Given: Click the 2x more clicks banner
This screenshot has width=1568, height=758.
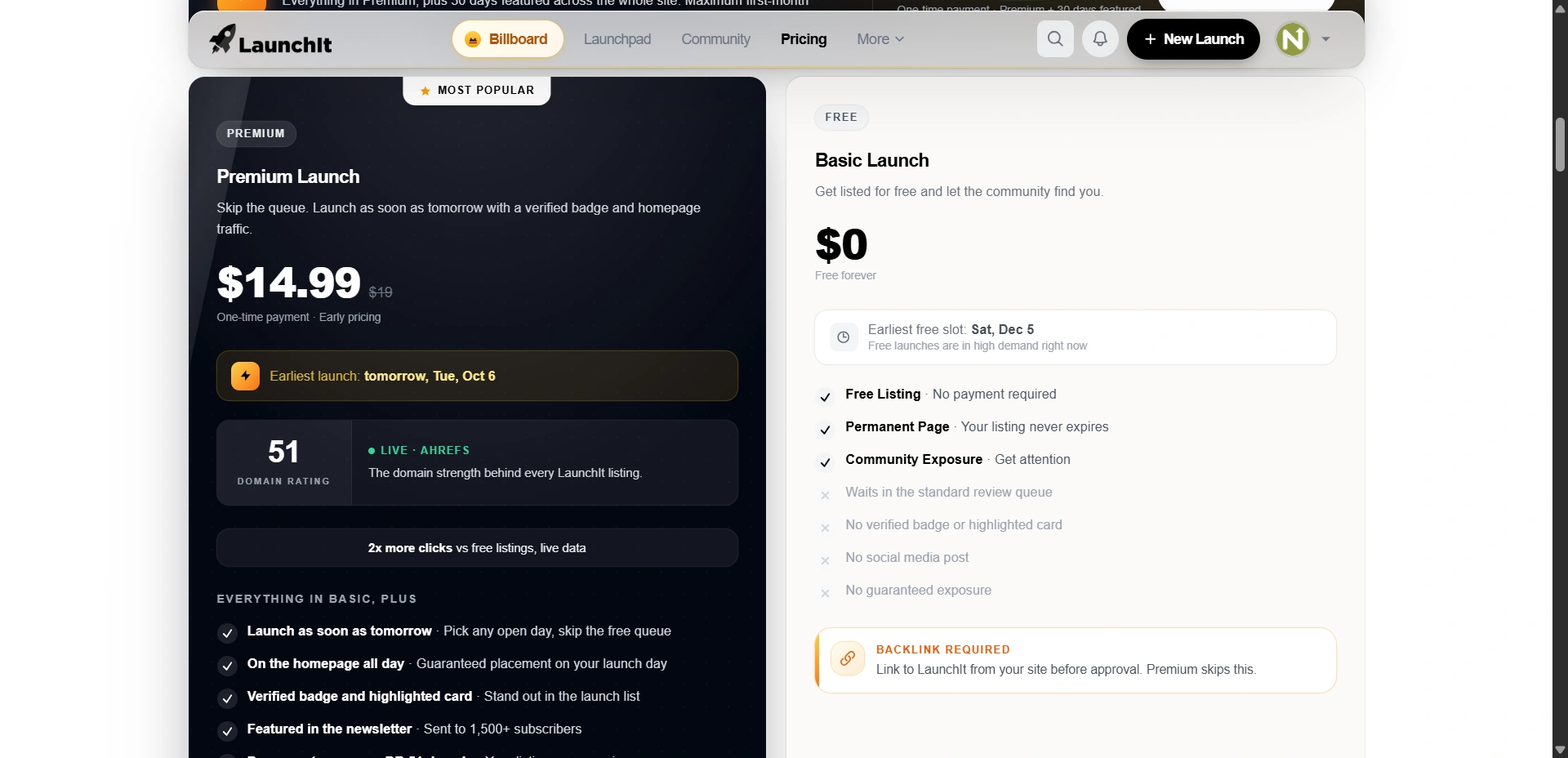Looking at the screenshot, I should pos(477,548).
